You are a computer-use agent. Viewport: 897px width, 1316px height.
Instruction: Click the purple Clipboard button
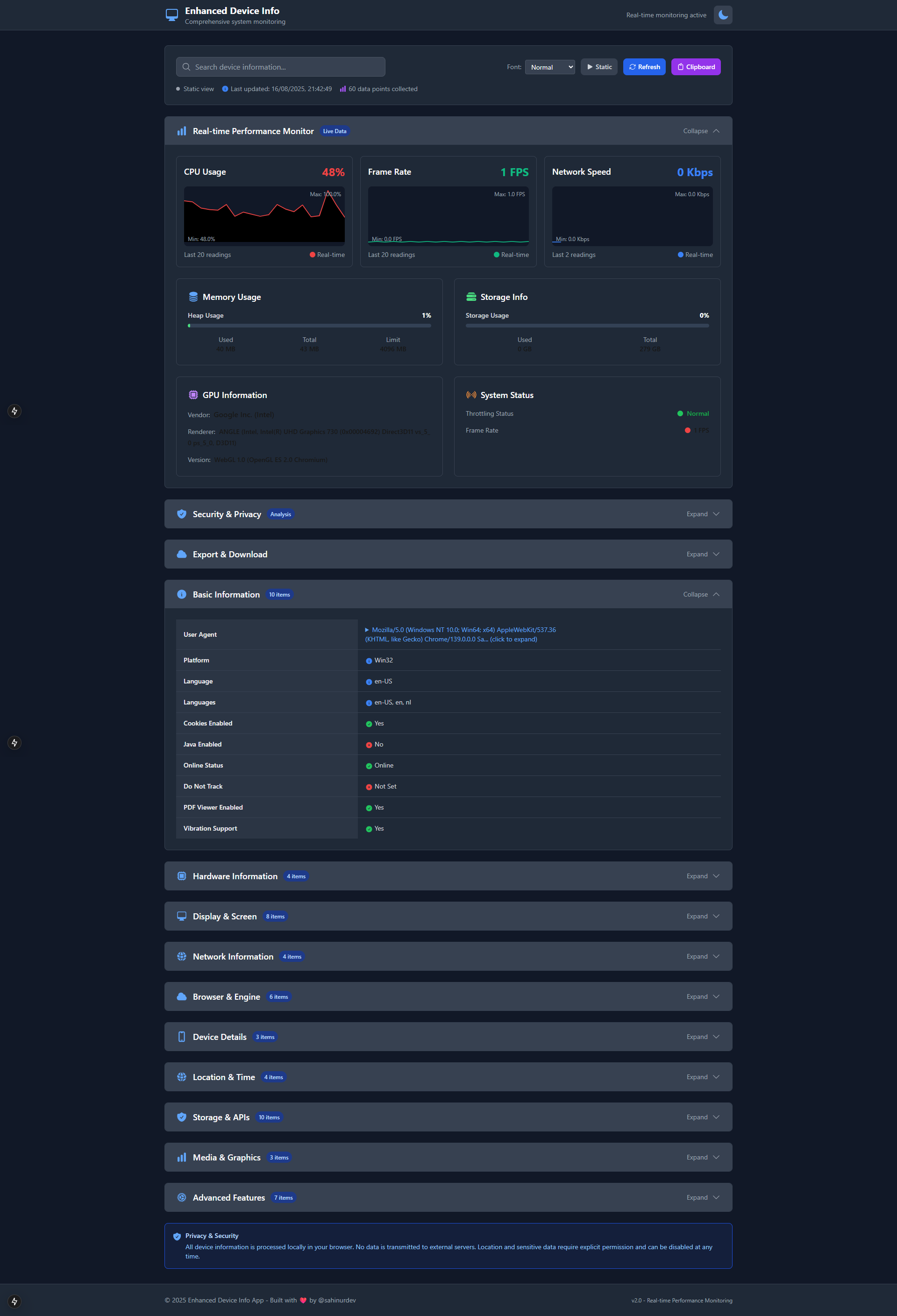coord(695,67)
